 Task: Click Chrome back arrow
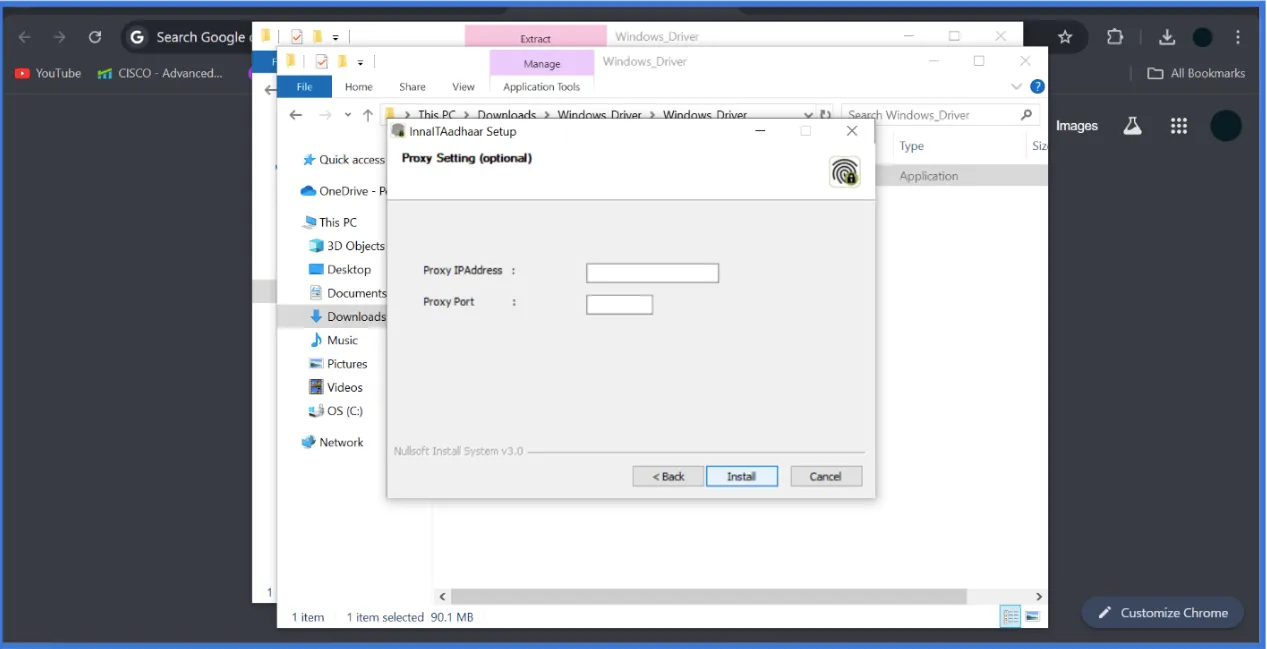(x=25, y=37)
